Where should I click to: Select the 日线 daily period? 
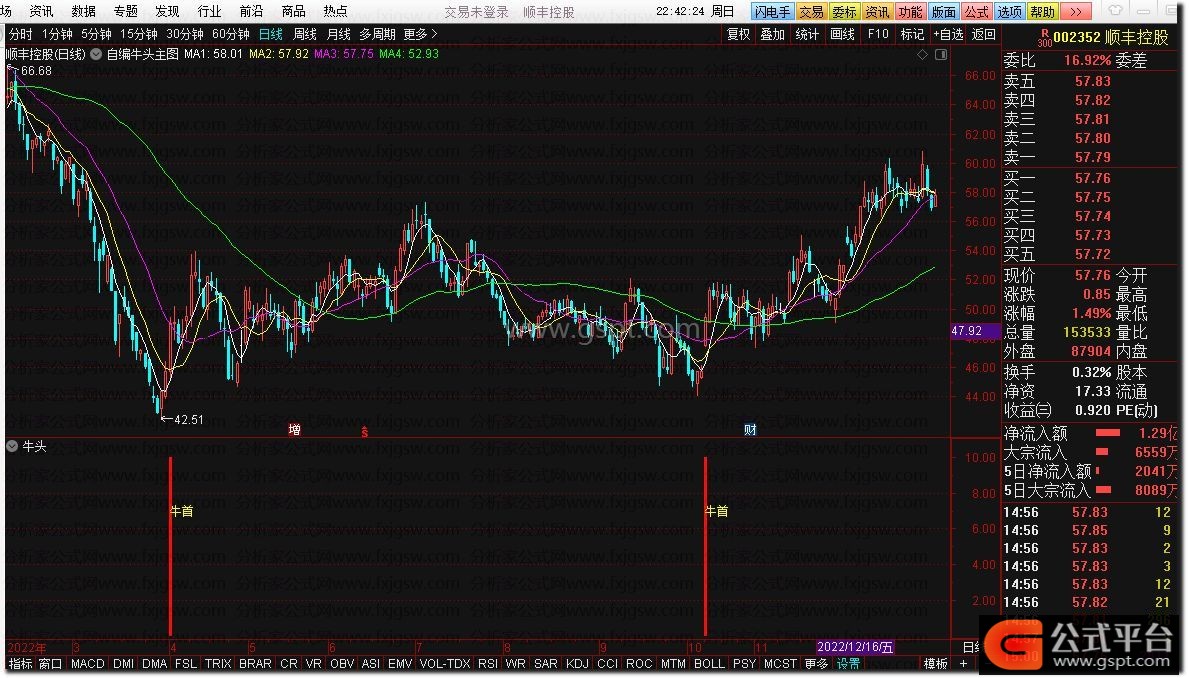coord(271,34)
